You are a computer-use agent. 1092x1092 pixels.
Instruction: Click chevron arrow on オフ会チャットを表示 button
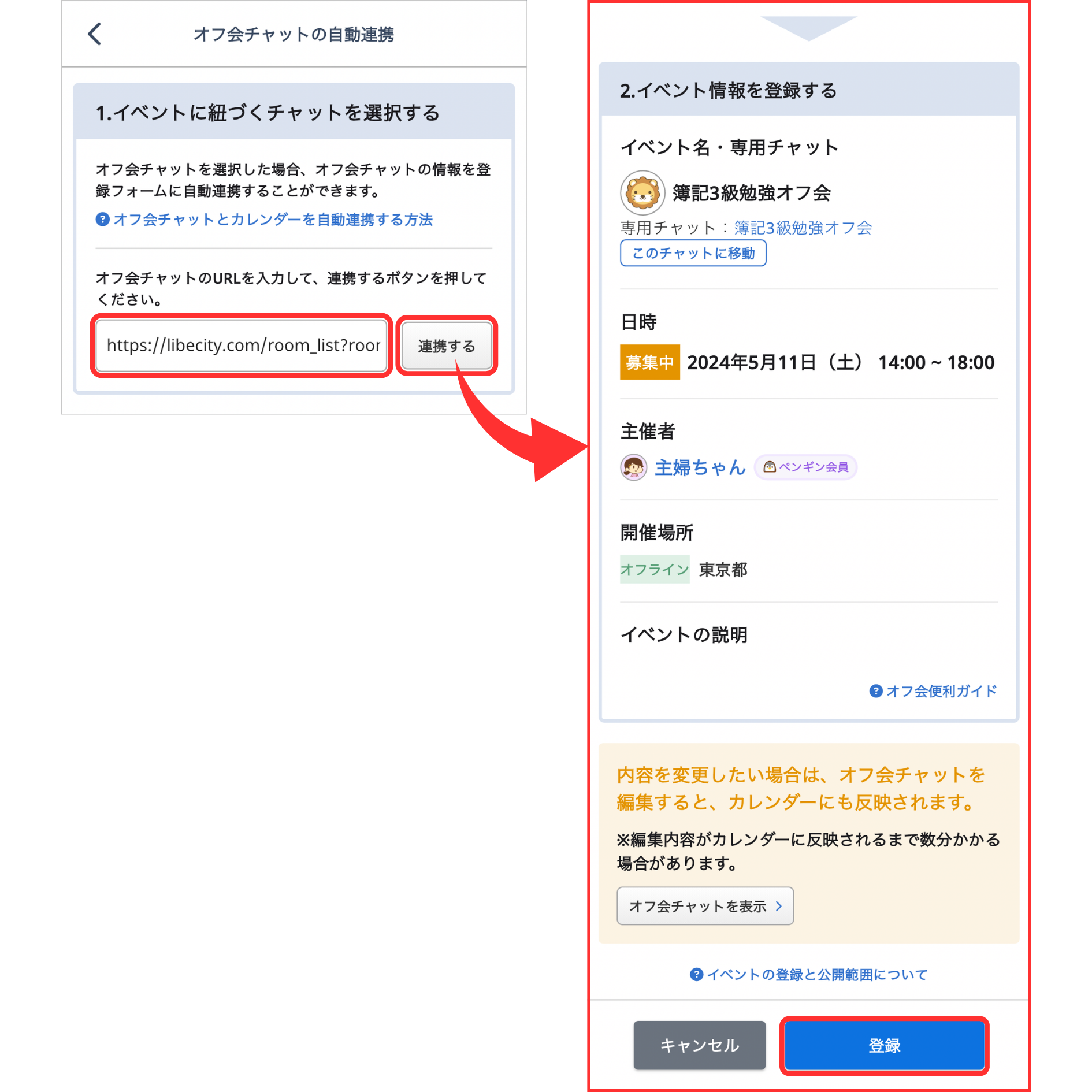[778, 906]
